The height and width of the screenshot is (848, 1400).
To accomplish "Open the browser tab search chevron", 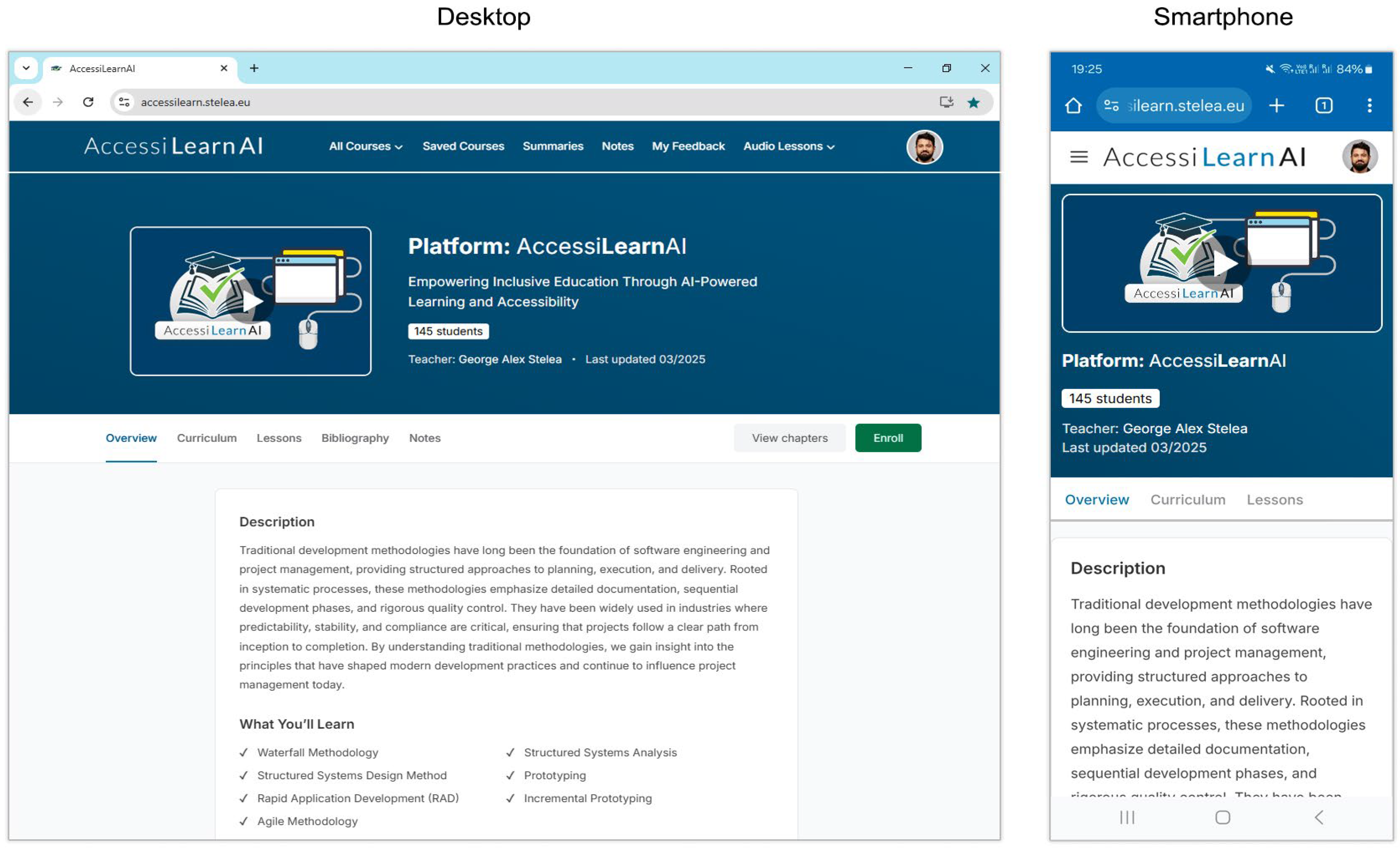I will tap(26, 68).
